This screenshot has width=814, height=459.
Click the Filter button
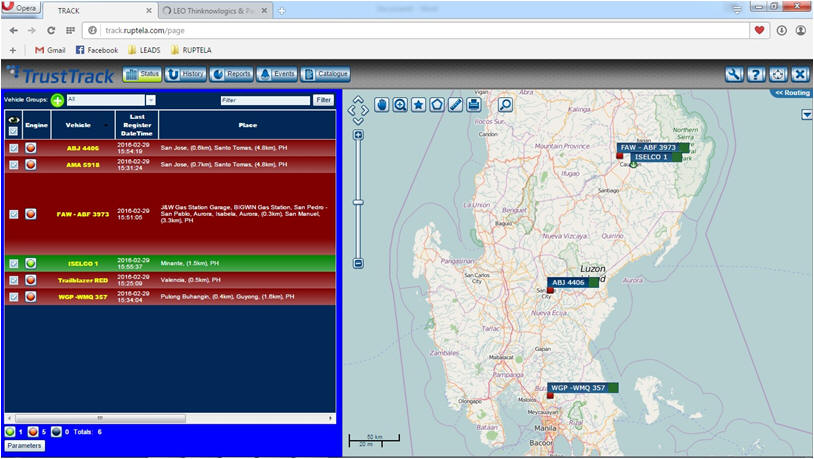pos(323,100)
